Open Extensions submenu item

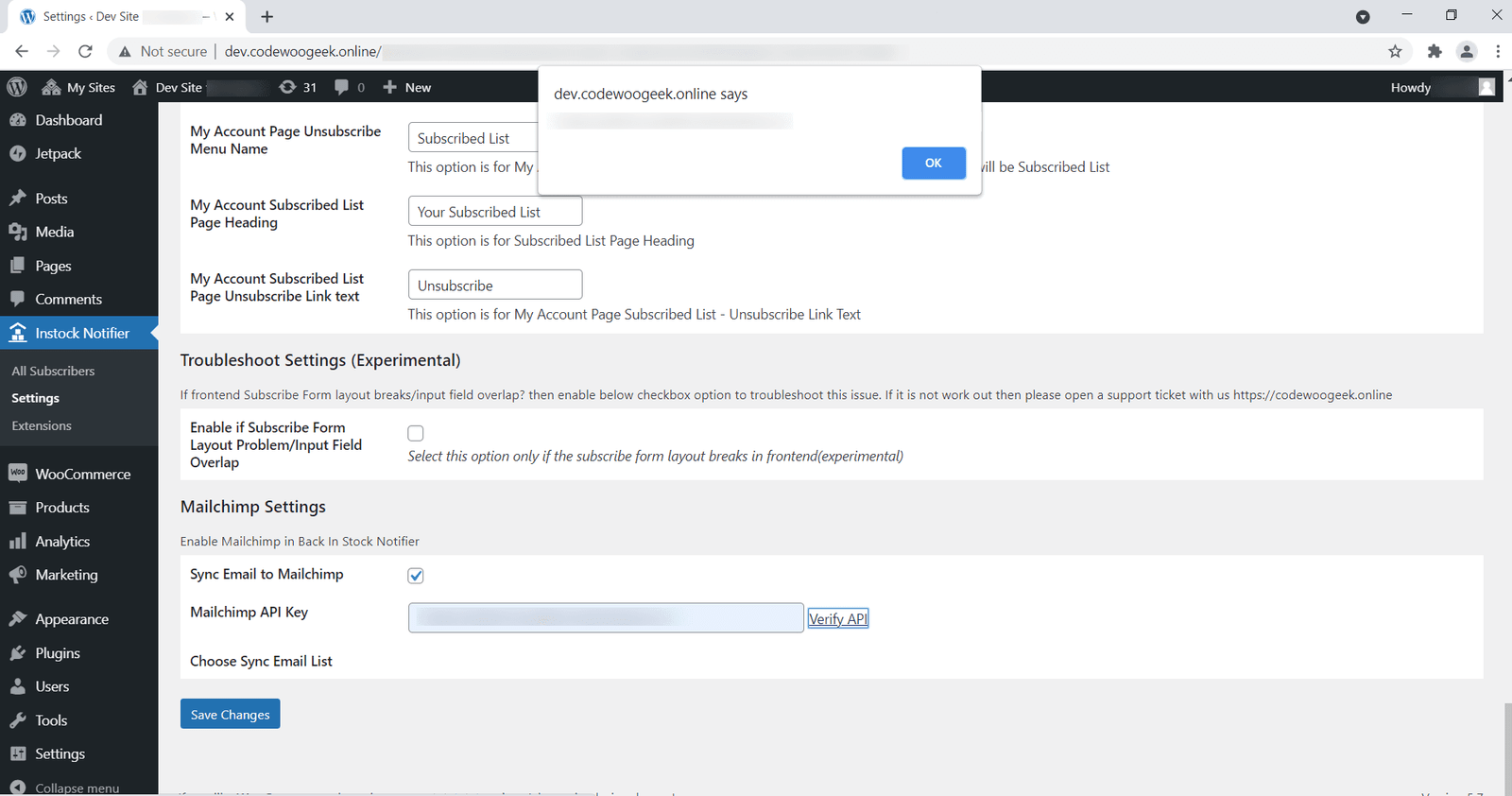(x=42, y=425)
